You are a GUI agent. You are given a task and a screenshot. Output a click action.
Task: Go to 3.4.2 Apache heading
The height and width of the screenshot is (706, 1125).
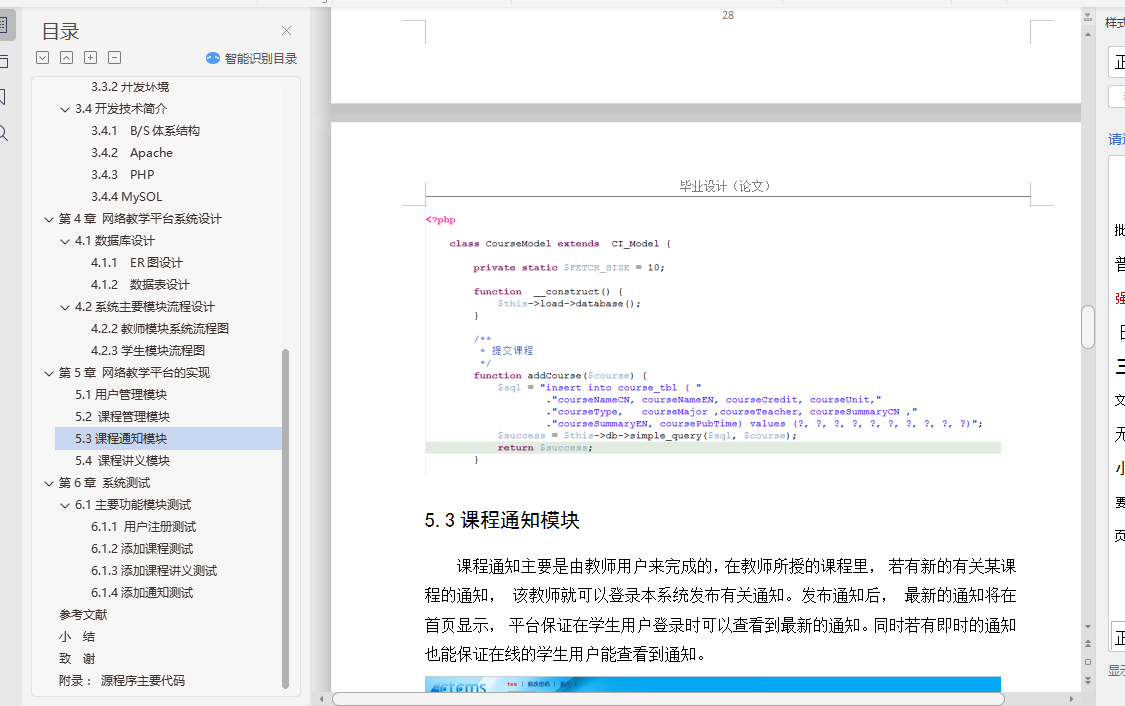point(132,153)
